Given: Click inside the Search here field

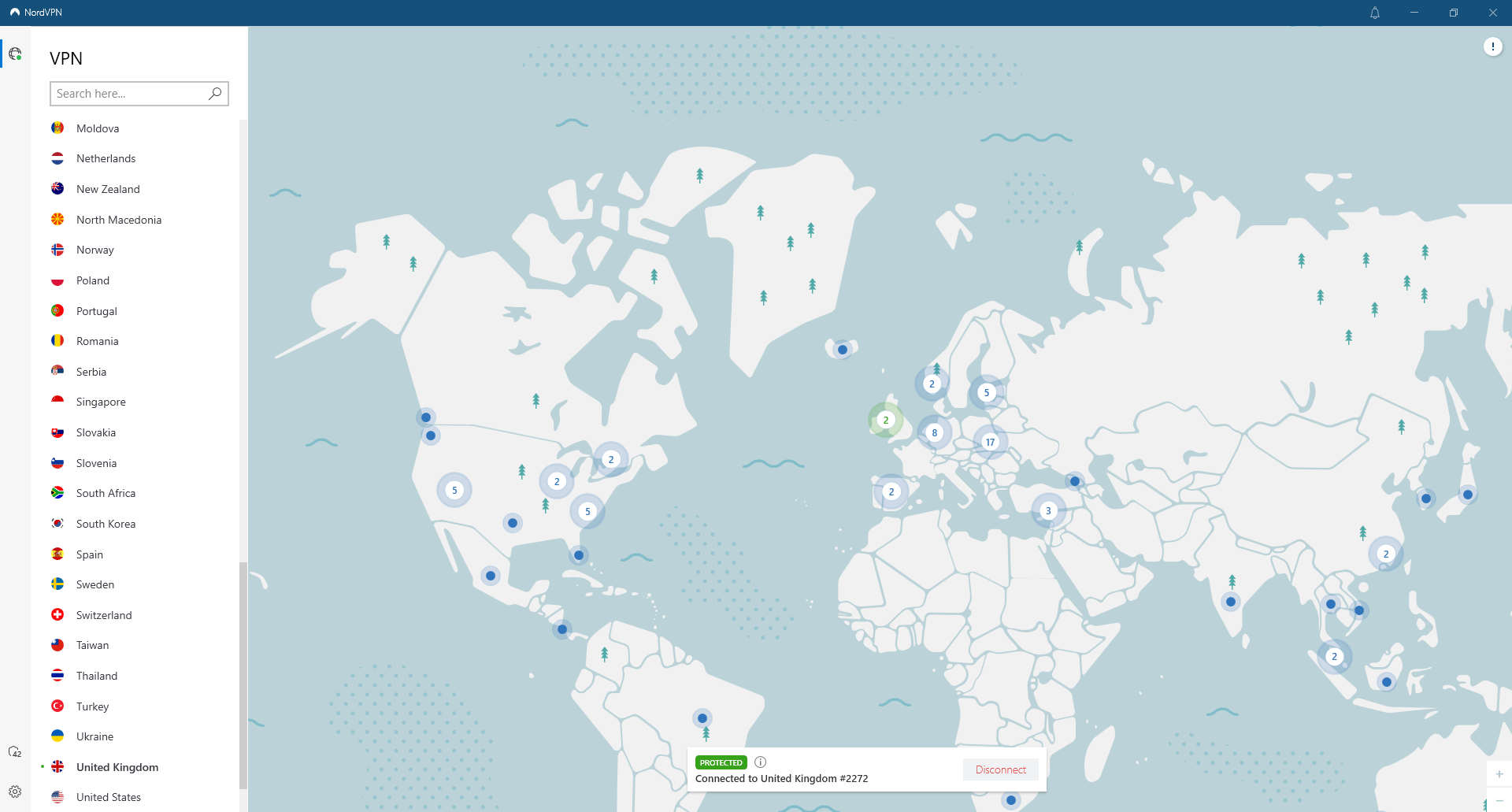Looking at the screenshot, I should (139, 94).
